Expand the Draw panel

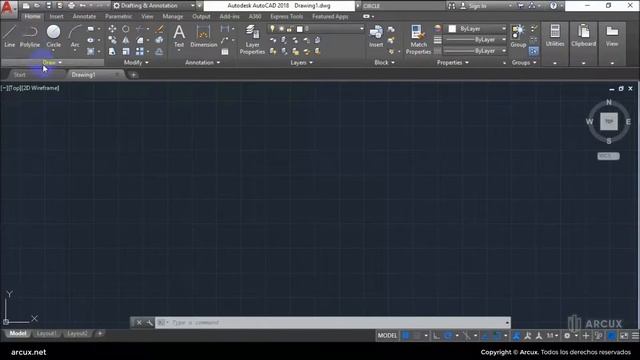click(52, 62)
